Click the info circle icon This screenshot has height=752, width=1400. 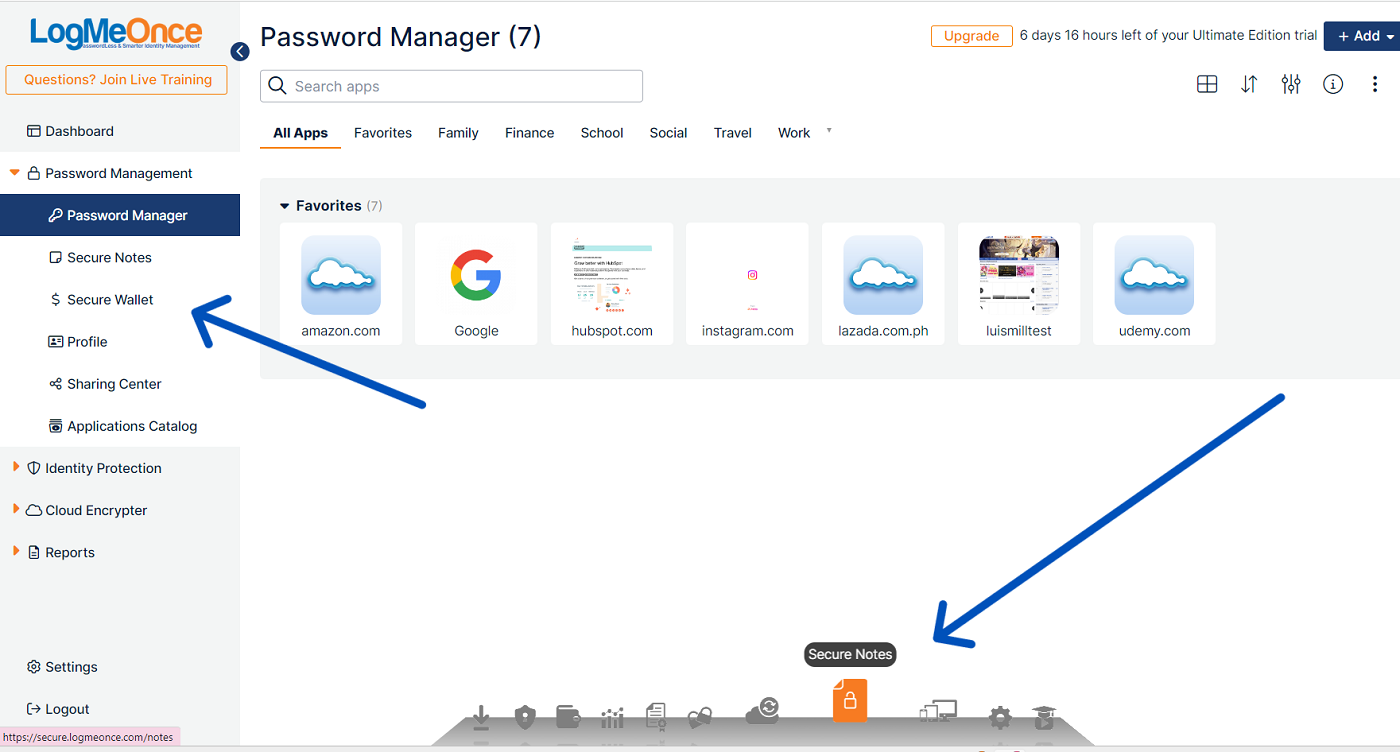[x=1333, y=85]
